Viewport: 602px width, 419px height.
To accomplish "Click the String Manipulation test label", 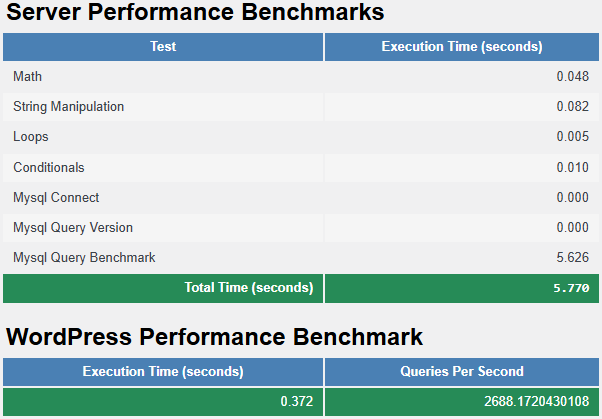I will pos(69,107).
